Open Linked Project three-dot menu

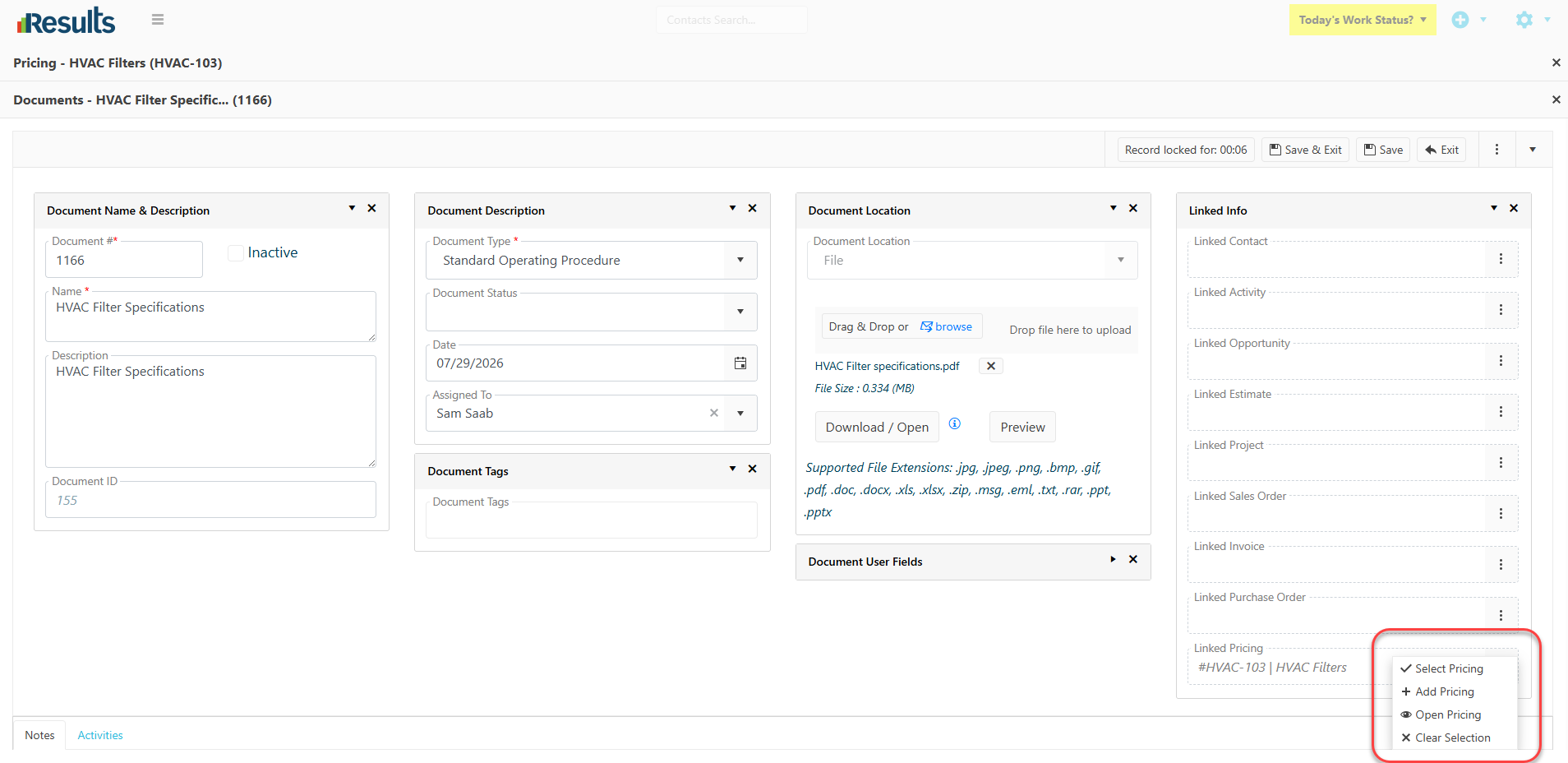pos(1501,463)
